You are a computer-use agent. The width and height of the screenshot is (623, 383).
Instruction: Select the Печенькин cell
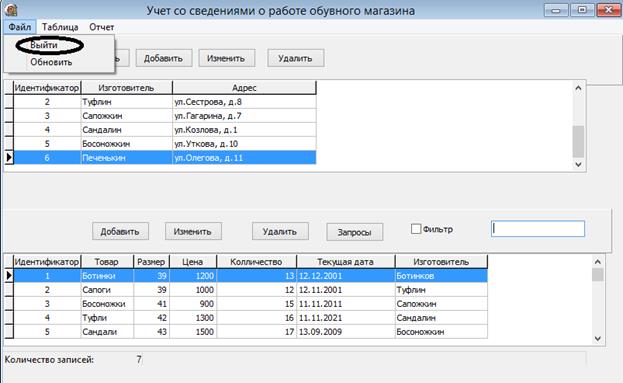[126, 158]
